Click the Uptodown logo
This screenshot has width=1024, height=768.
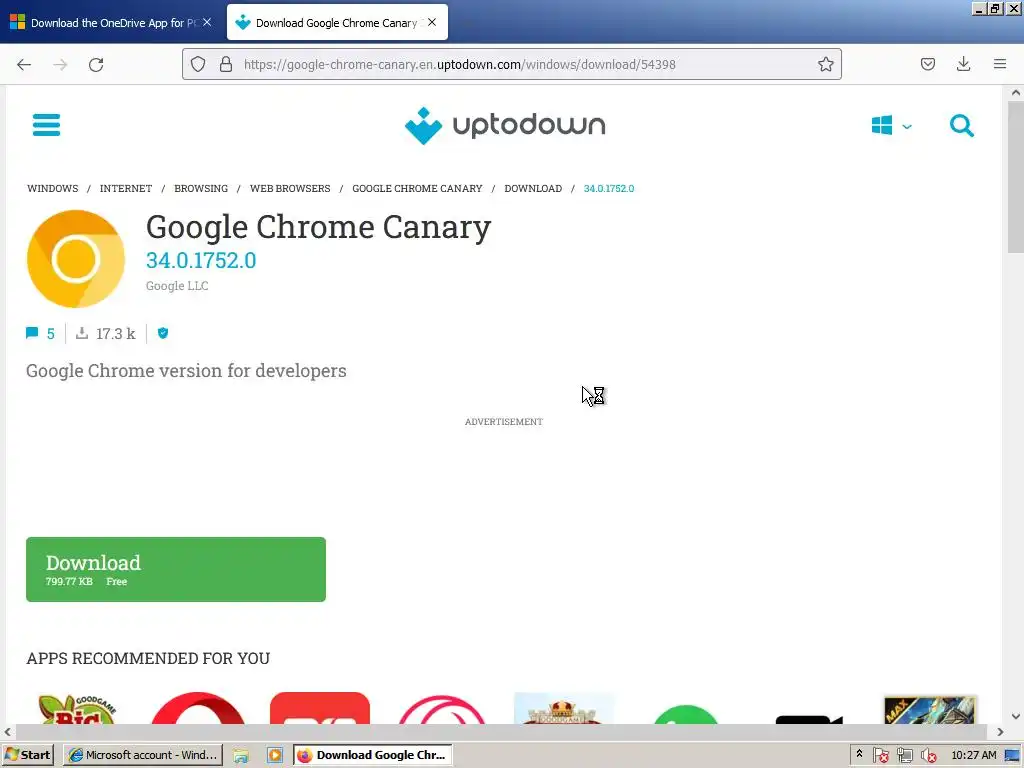pos(505,125)
